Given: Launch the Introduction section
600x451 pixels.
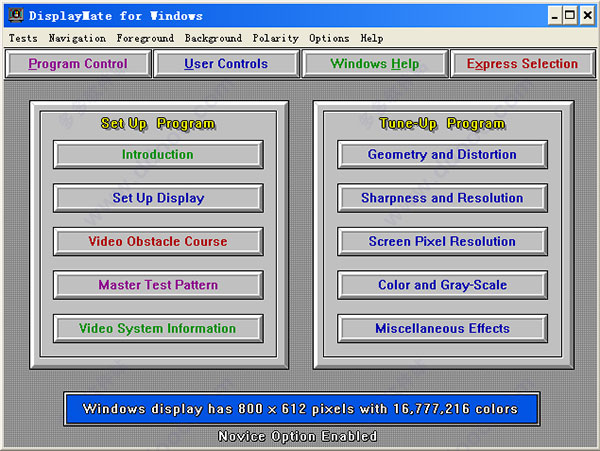Looking at the screenshot, I should click(x=158, y=155).
